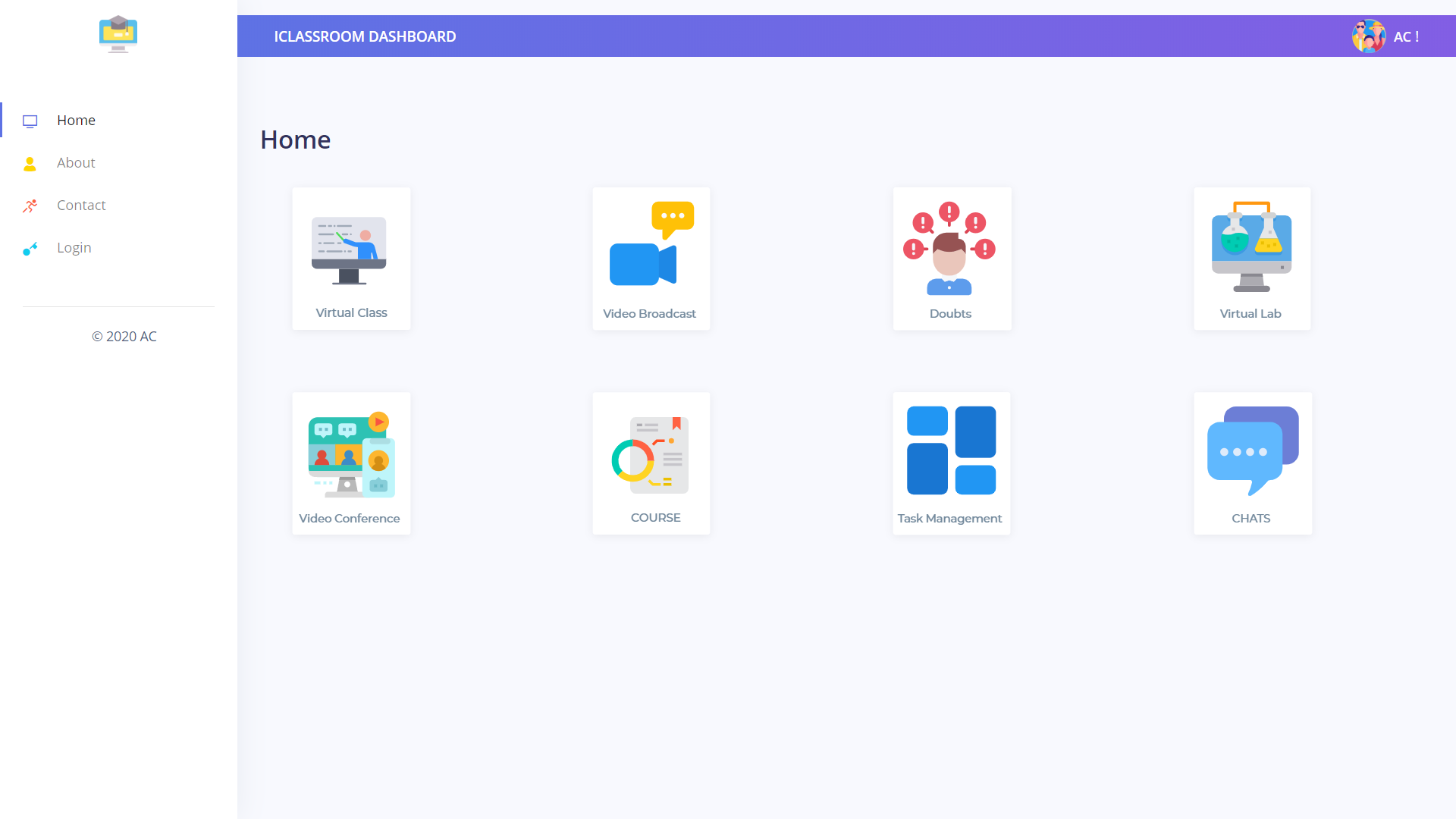Image resolution: width=1456 pixels, height=819 pixels.
Task: Go to About in sidebar menu
Action: tap(76, 163)
